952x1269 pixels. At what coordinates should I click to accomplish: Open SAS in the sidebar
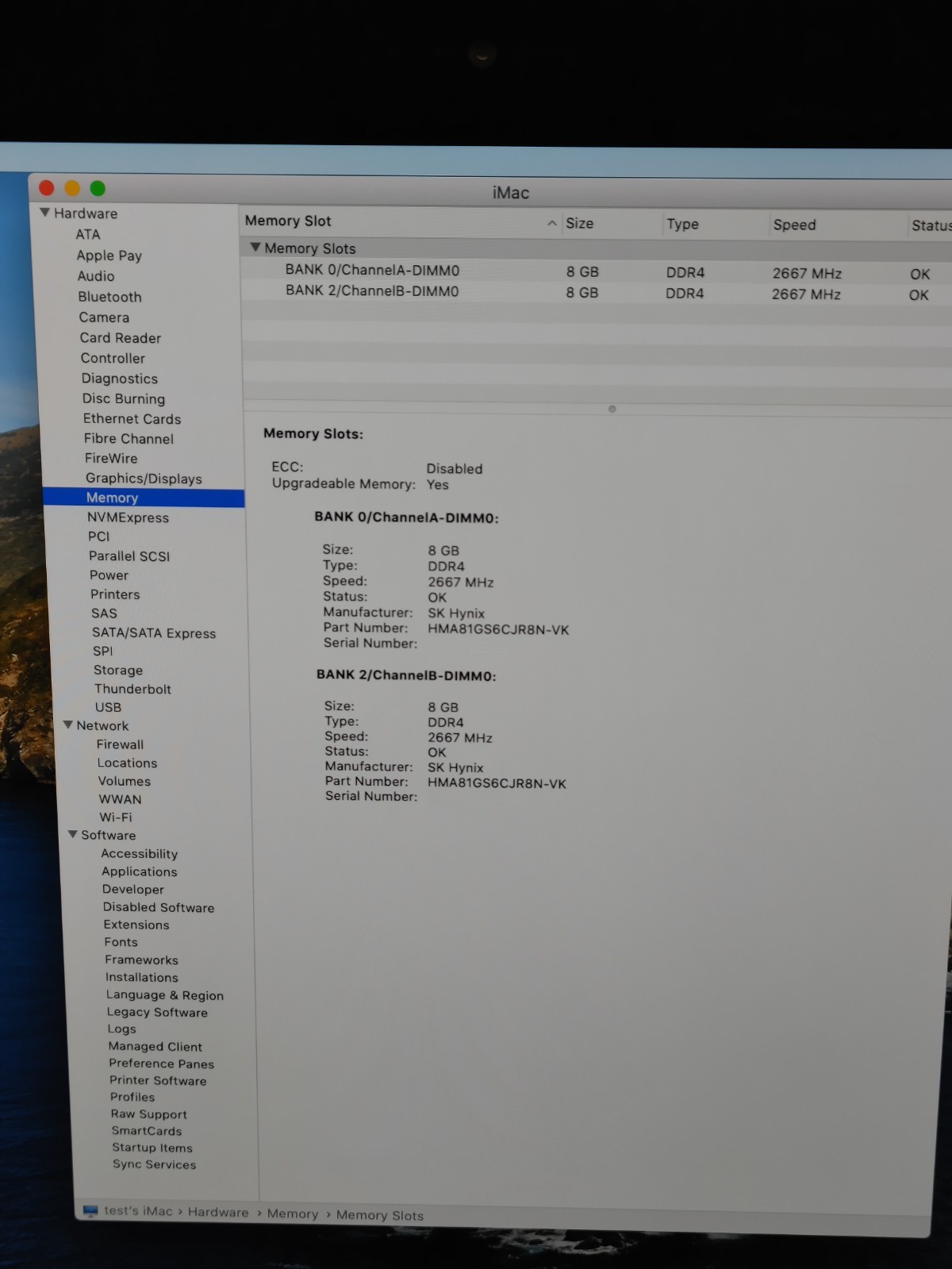[x=104, y=613]
